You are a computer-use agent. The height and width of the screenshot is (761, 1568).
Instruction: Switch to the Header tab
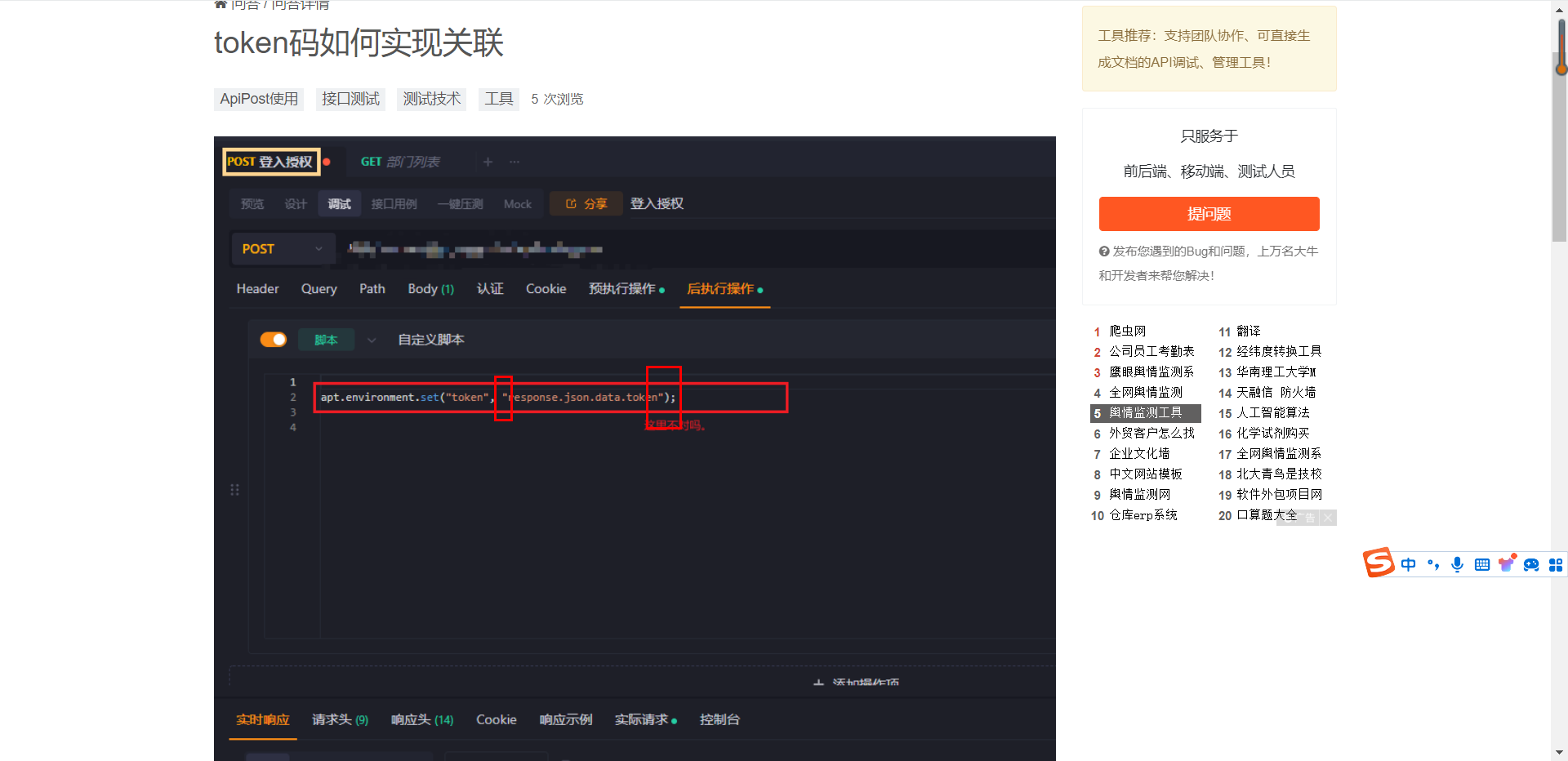click(x=257, y=289)
